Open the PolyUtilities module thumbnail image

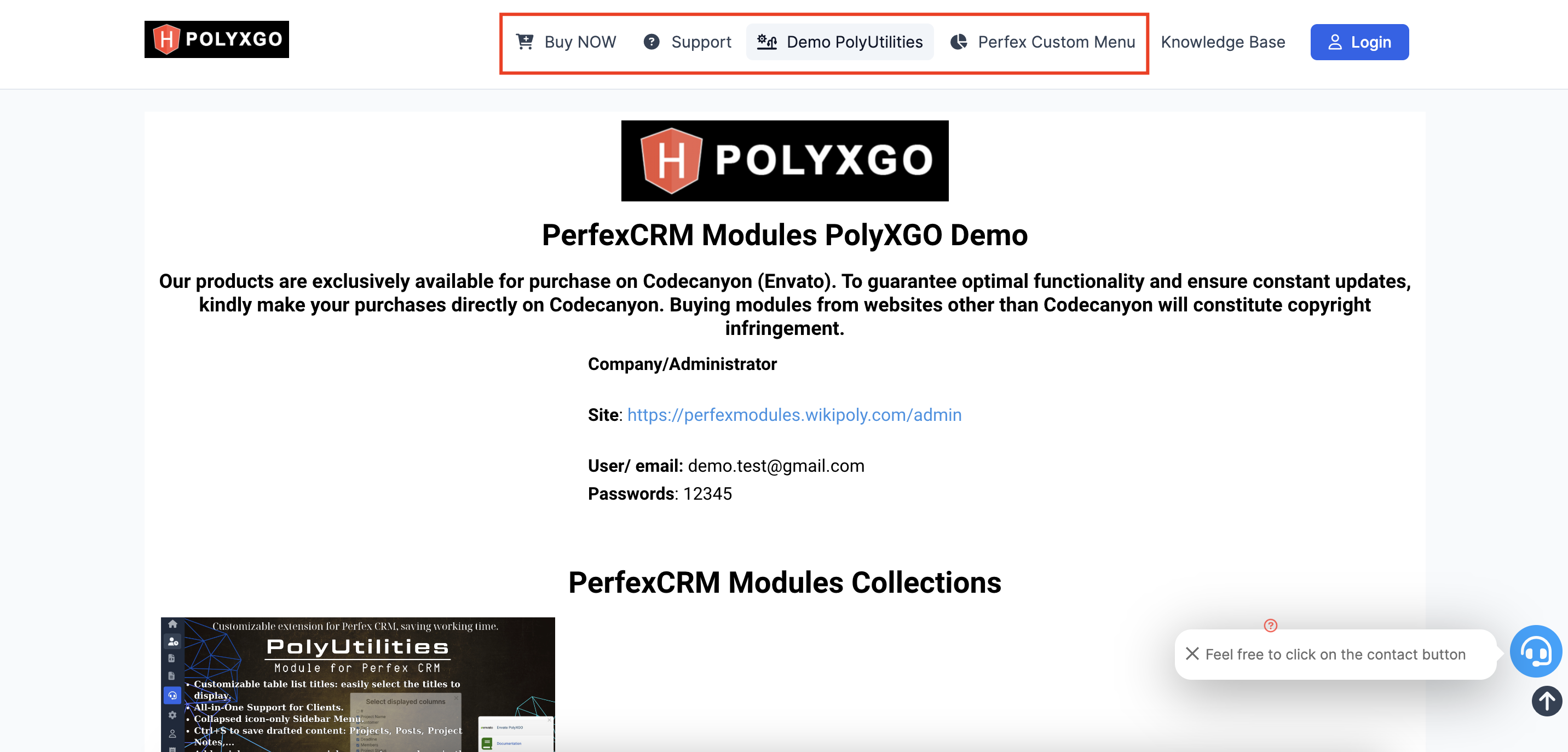point(358,685)
